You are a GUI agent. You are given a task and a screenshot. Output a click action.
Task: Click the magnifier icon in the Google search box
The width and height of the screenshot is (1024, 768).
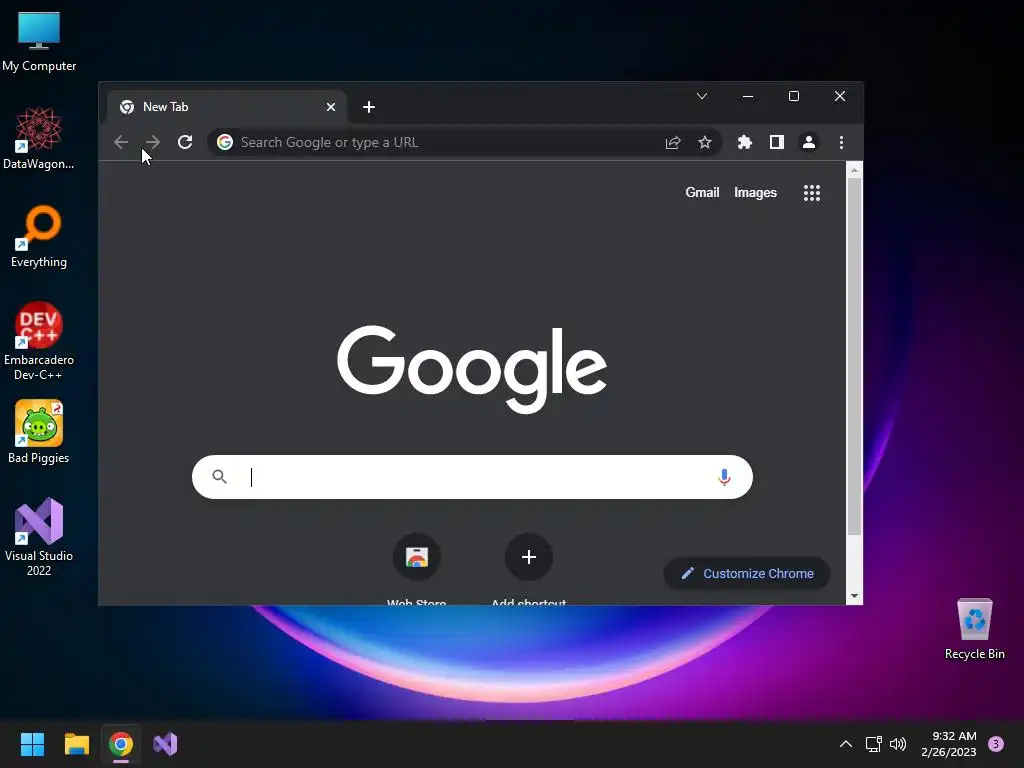pos(219,477)
